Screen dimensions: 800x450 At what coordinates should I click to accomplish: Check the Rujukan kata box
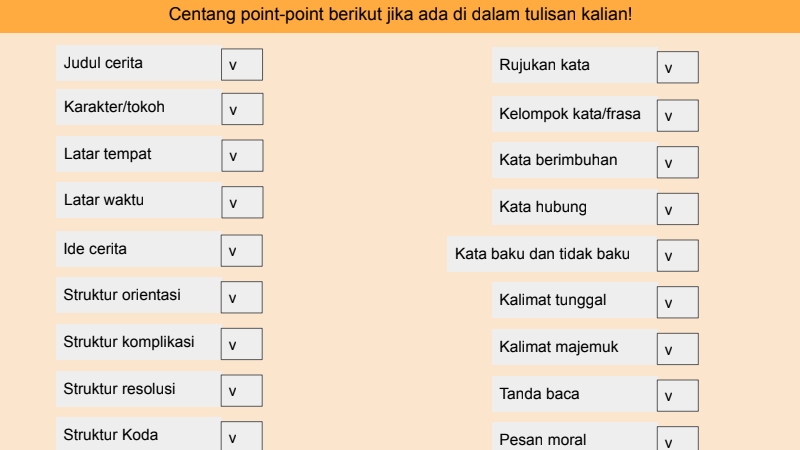pyautogui.click(x=678, y=68)
